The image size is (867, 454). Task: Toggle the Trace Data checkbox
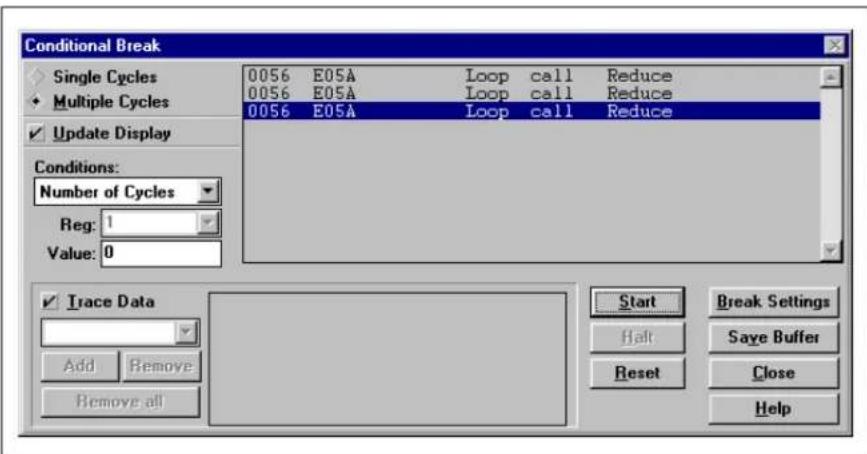click(x=50, y=302)
